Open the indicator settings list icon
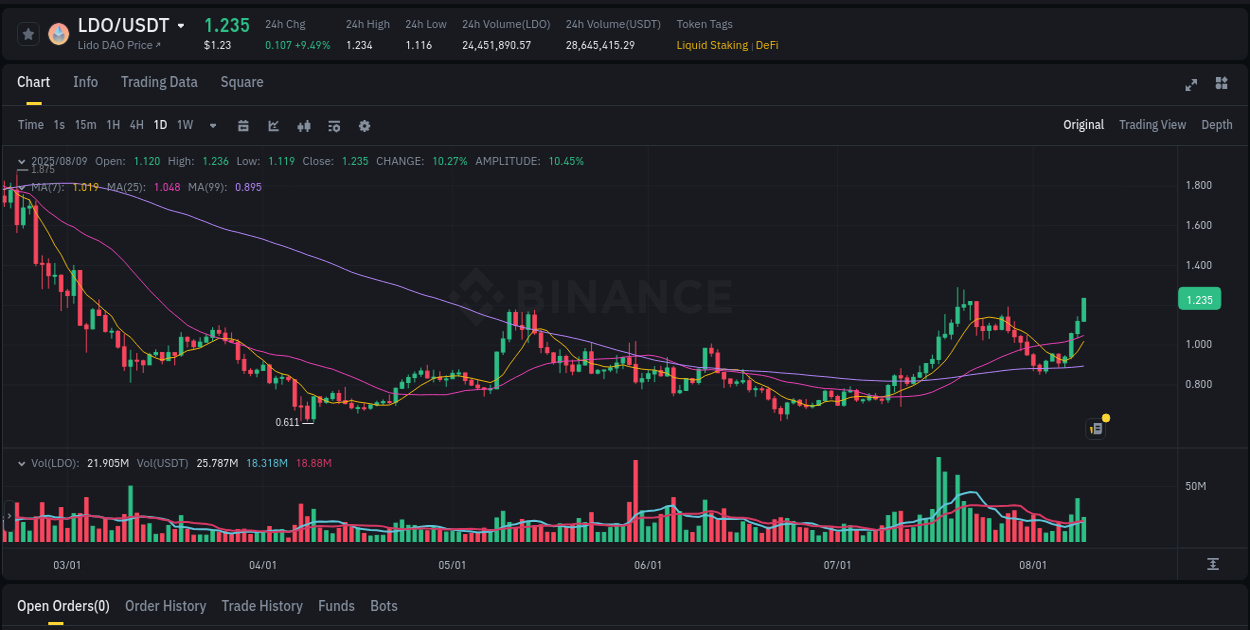The image size is (1250, 630). coord(333,126)
